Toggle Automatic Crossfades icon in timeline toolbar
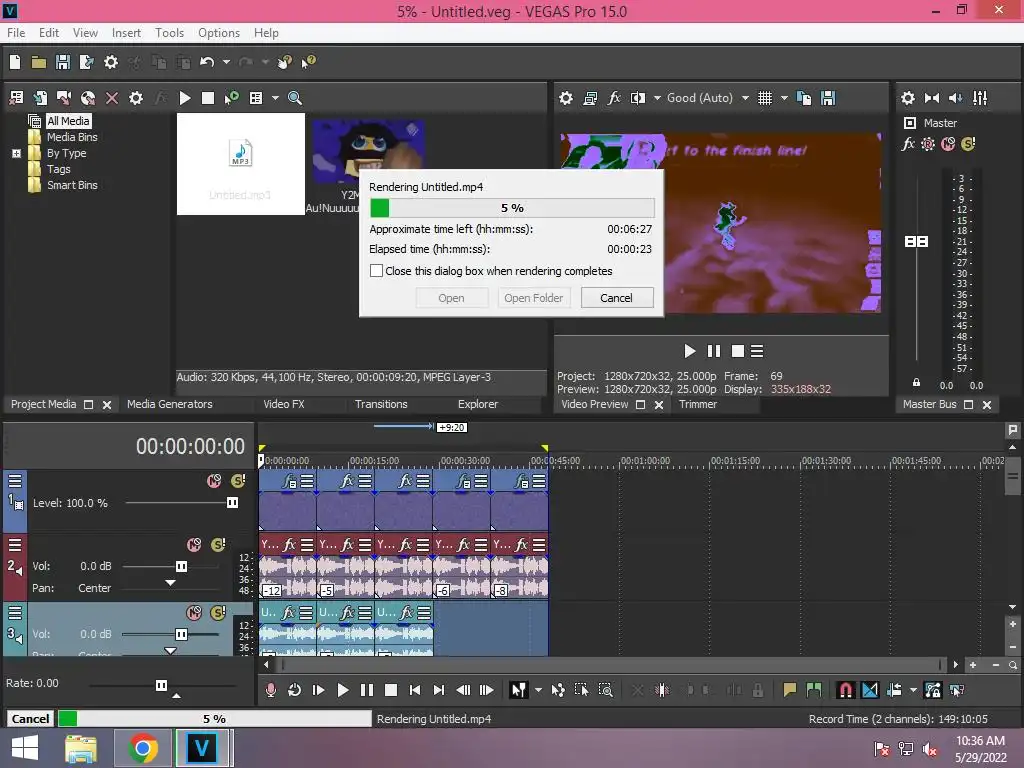 click(870, 690)
